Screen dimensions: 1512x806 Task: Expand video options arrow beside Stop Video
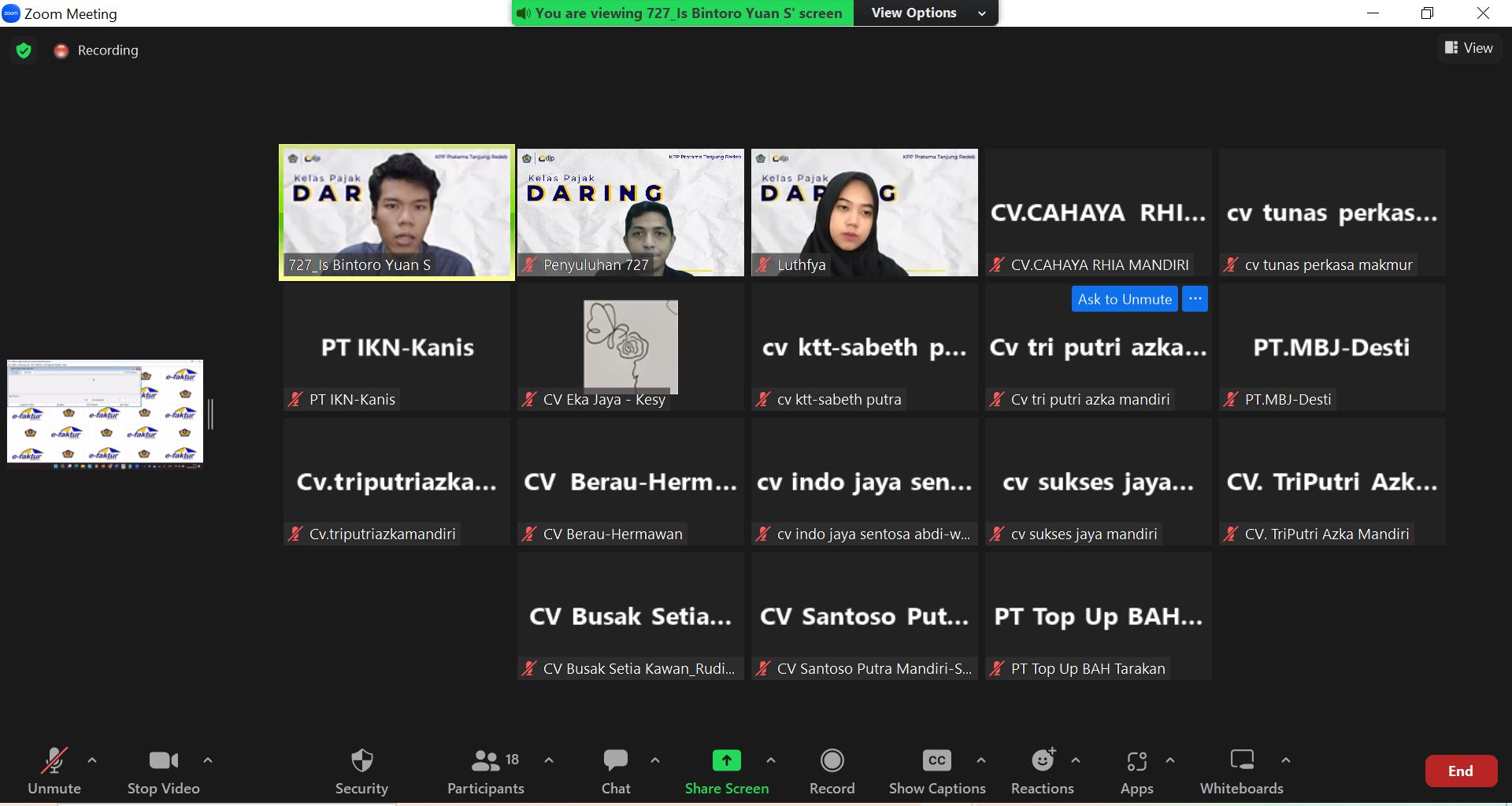pos(208,760)
